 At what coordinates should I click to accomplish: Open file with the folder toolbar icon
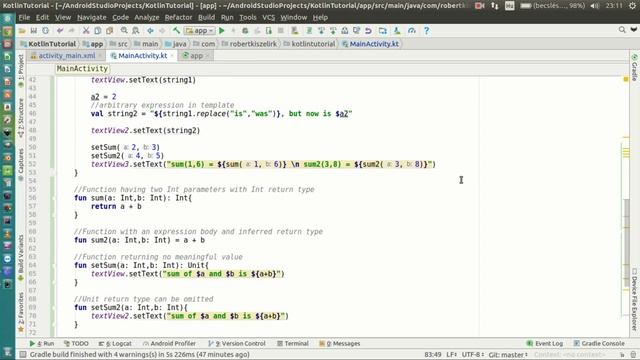22,31
